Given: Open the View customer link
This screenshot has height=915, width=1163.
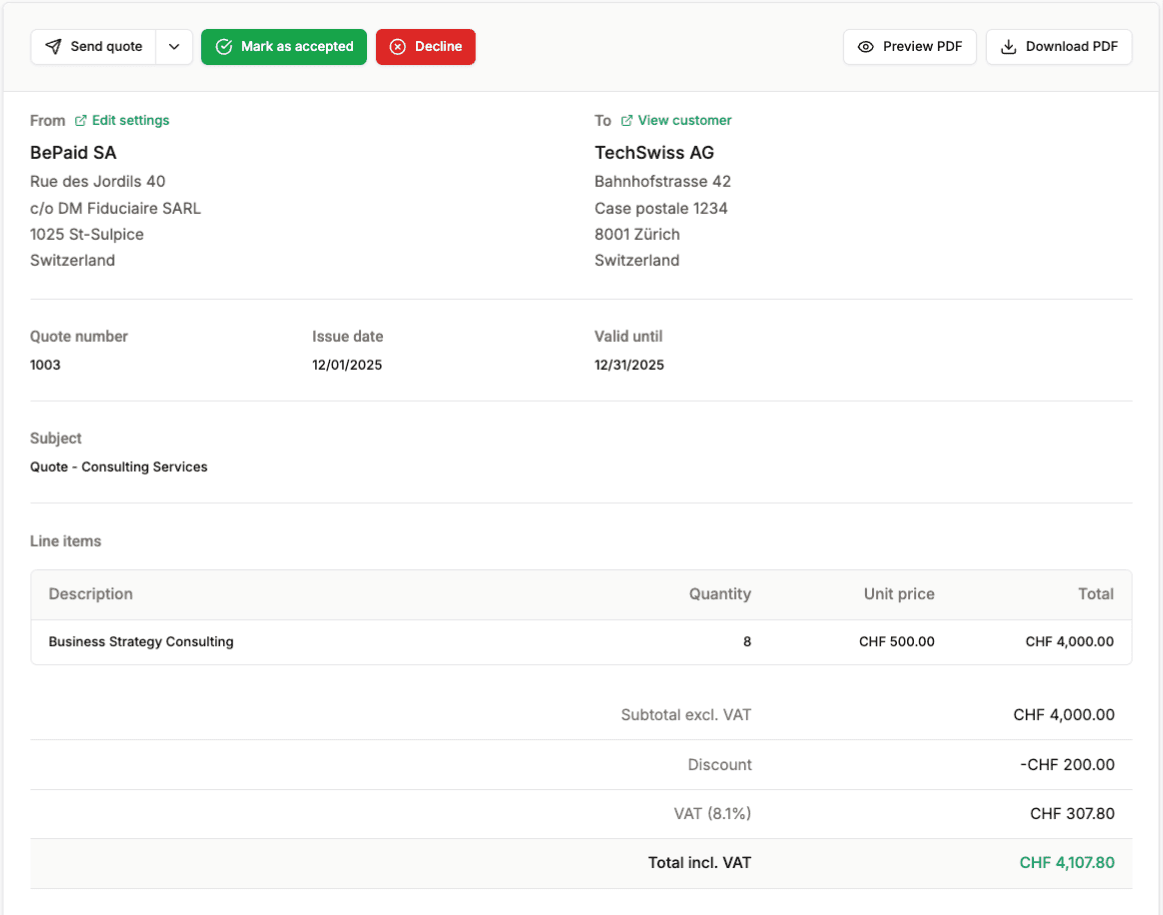Looking at the screenshot, I should 684,121.
